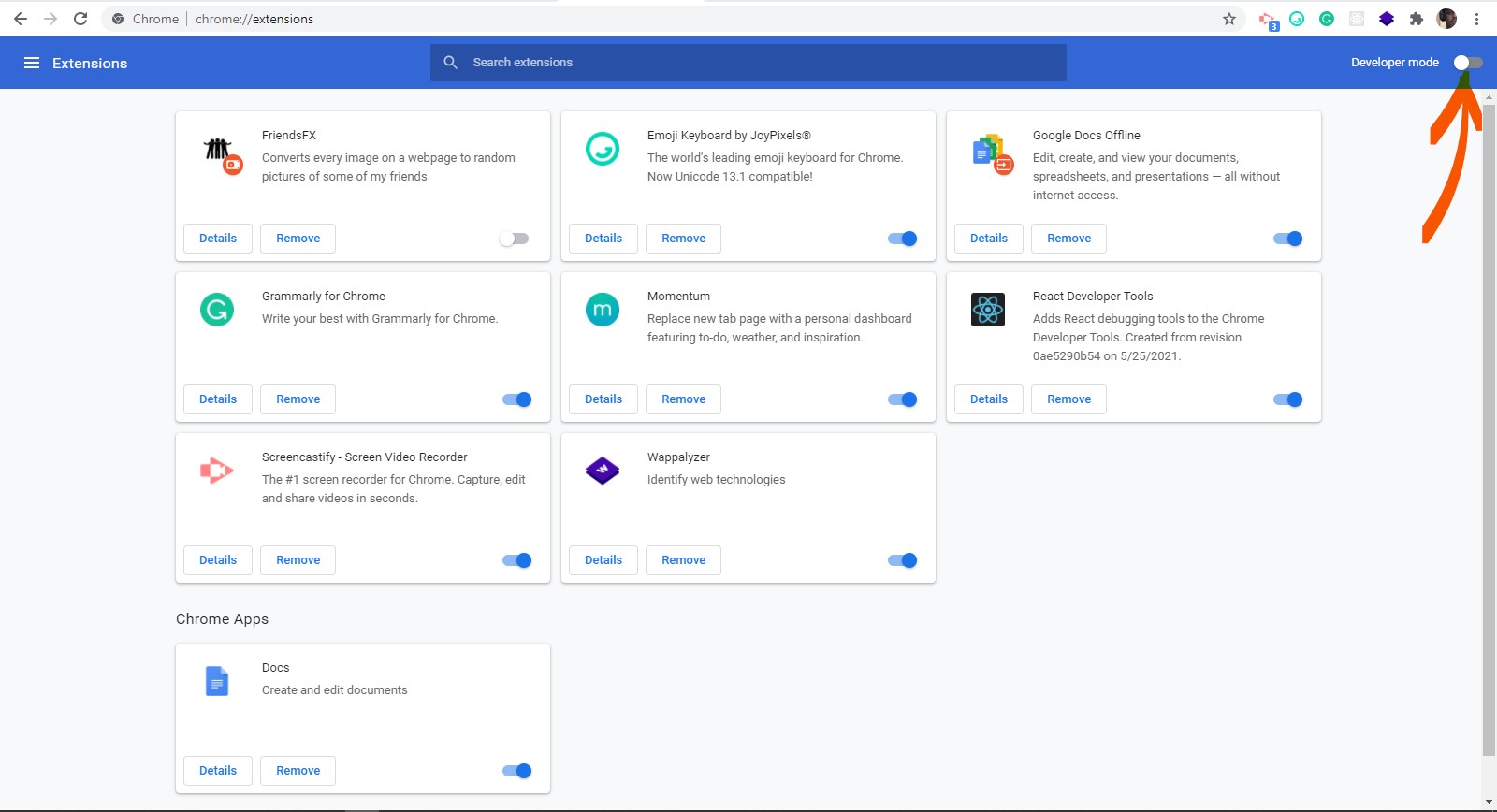Show Wappalyzer Details
The image size is (1497, 812).
tap(603, 560)
